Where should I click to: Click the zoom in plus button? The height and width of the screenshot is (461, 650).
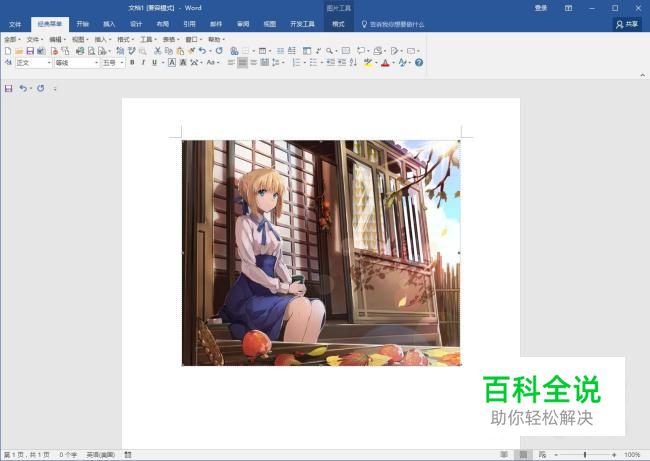point(614,455)
